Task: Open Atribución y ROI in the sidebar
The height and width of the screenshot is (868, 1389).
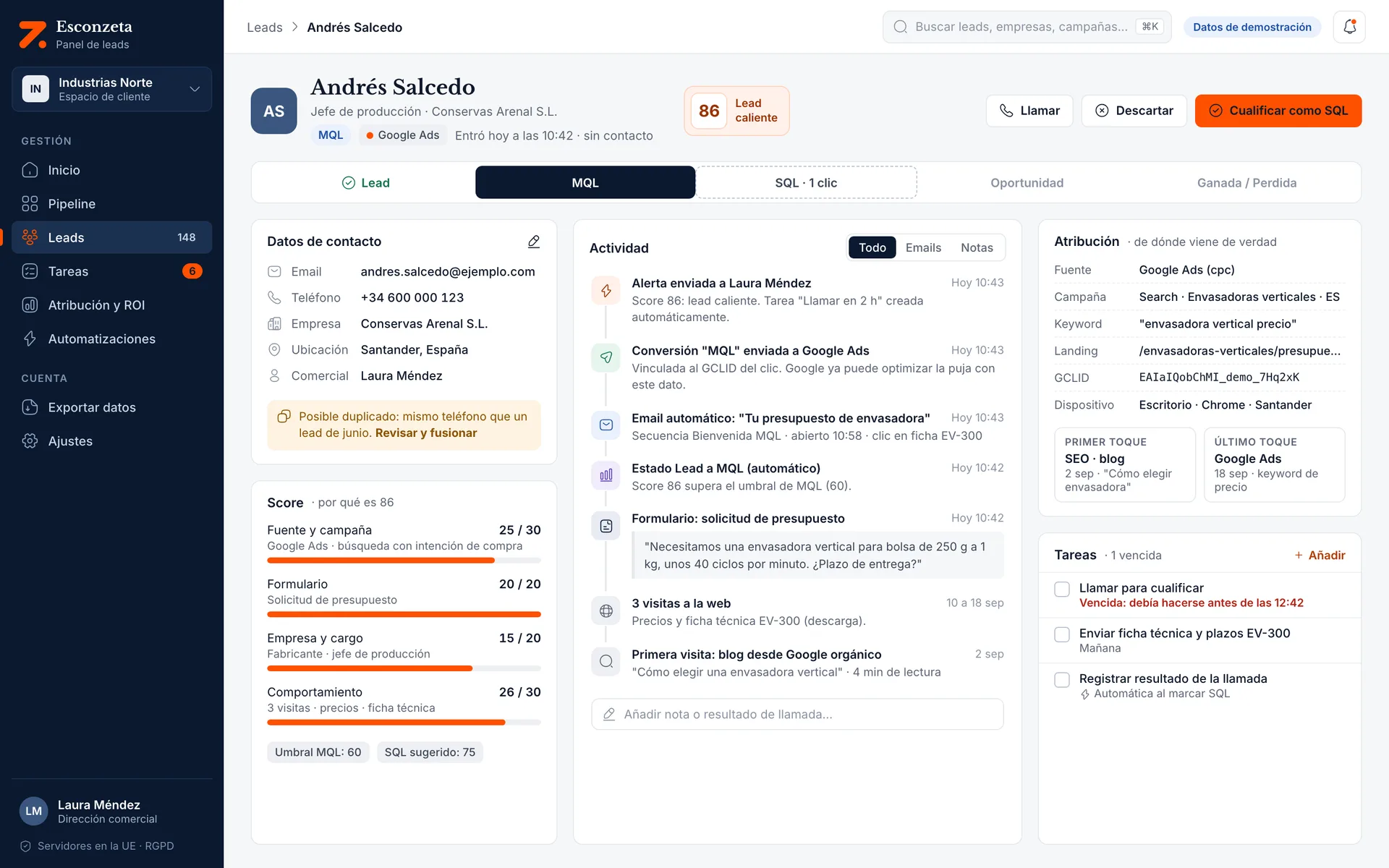Action: click(111, 305)
